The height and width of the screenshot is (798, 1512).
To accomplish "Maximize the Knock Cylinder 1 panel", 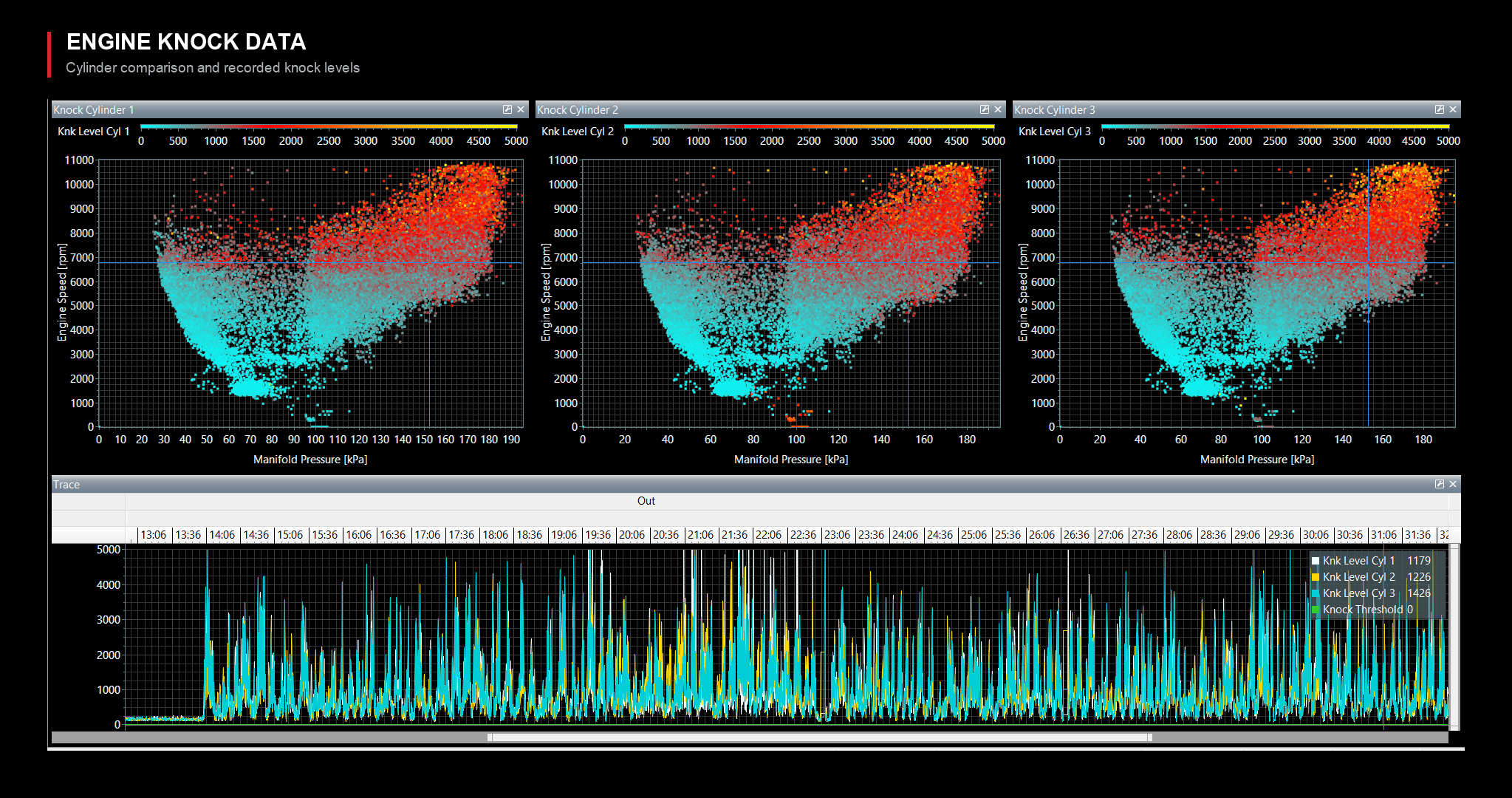I will pyautogui.click(x=507, y=109).
